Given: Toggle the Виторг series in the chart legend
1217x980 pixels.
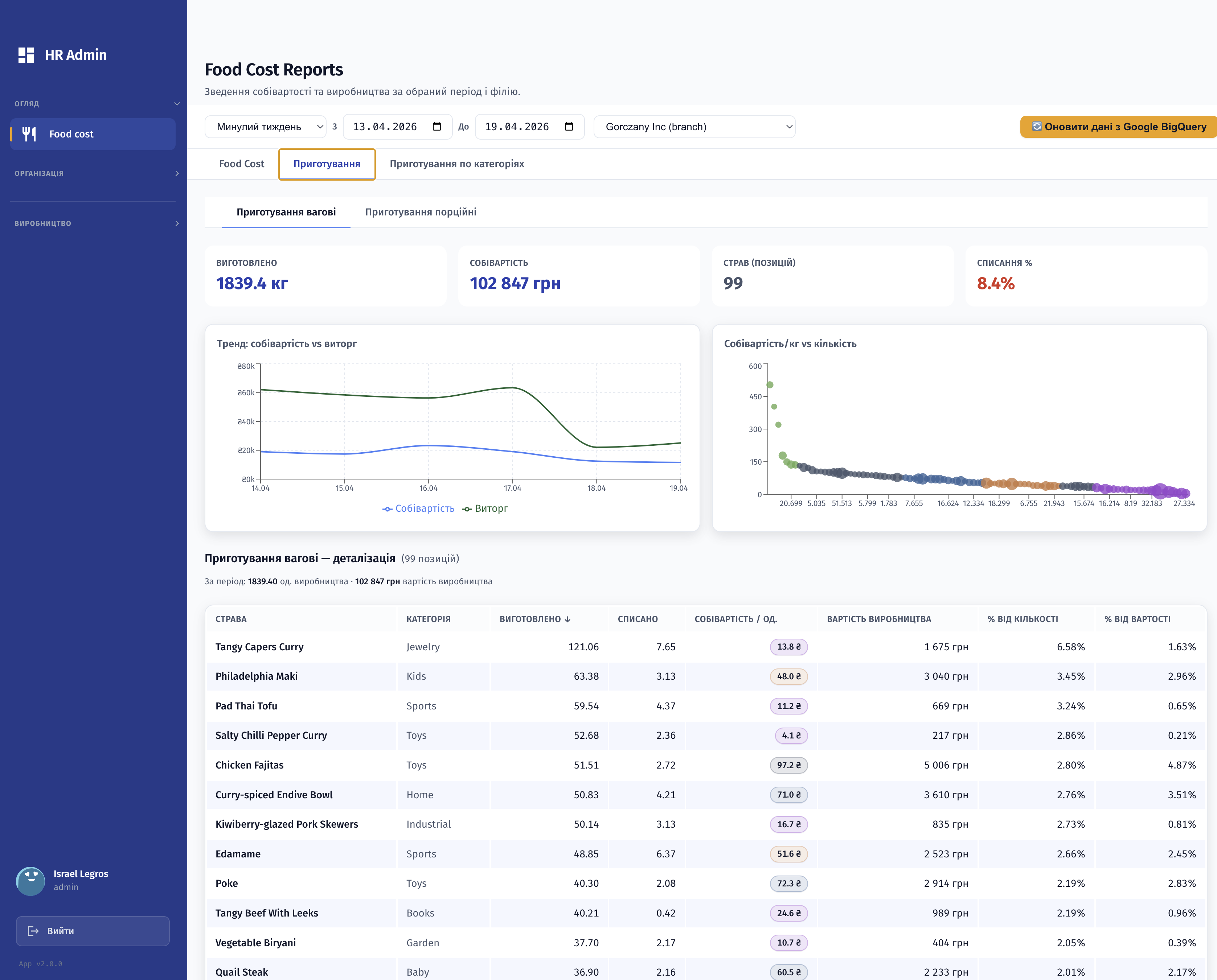Looking at the screenshot, I should pos(485,508).
